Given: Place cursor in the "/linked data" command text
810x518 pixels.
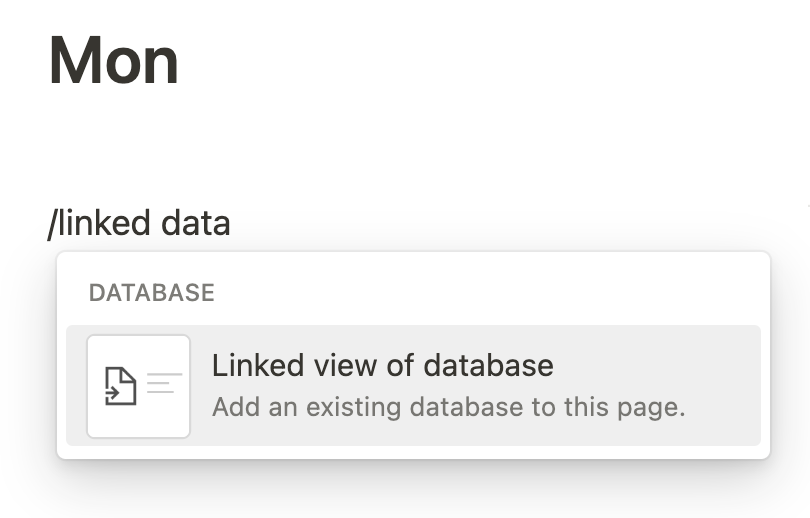Looking at the screenshot, I should [x=138, y=223].
